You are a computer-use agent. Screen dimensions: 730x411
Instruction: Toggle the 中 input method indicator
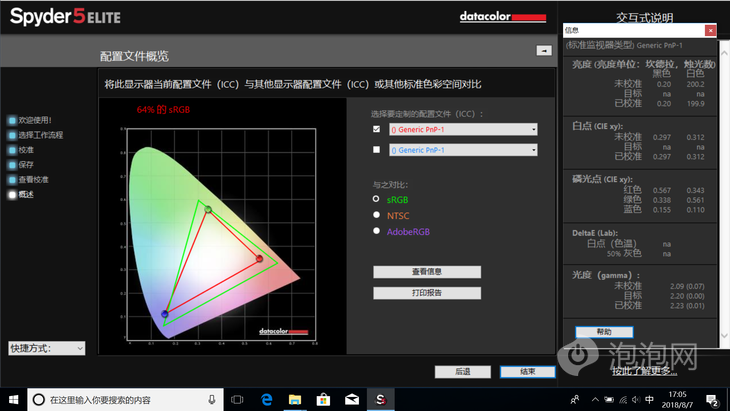point(649,399)
